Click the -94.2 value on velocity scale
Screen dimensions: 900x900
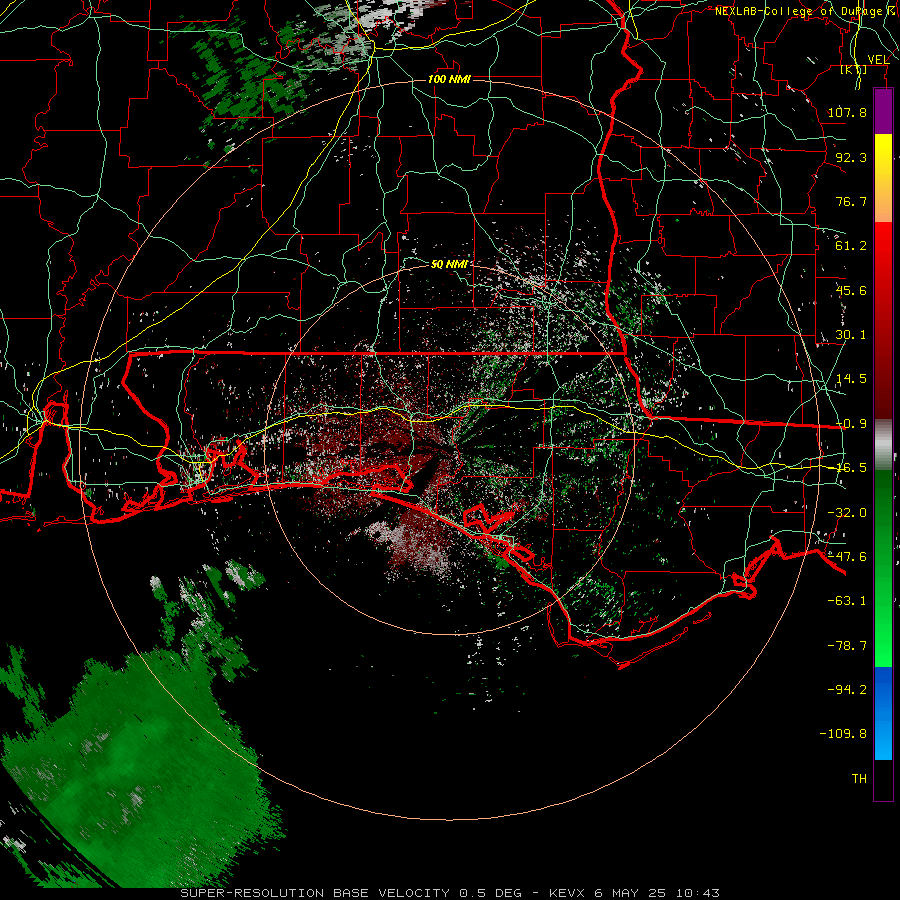click(x=847, y=690)
